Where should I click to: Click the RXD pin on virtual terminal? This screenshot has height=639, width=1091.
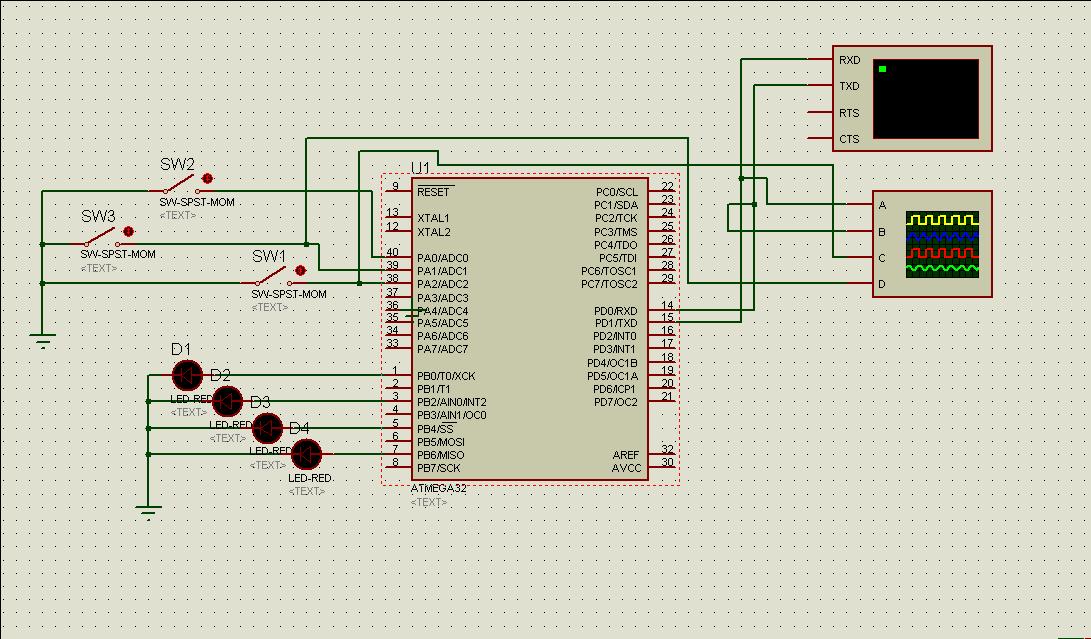click(822, 60)
